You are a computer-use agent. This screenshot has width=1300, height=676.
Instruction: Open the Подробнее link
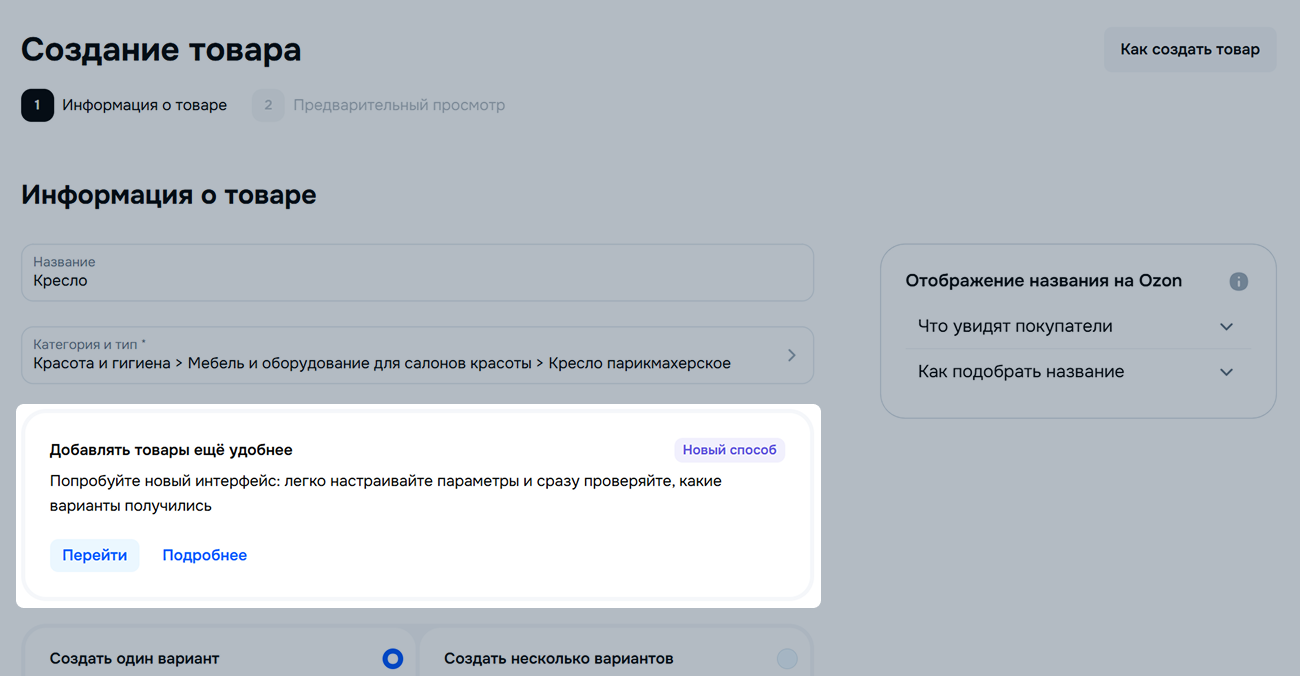[204, 555]
